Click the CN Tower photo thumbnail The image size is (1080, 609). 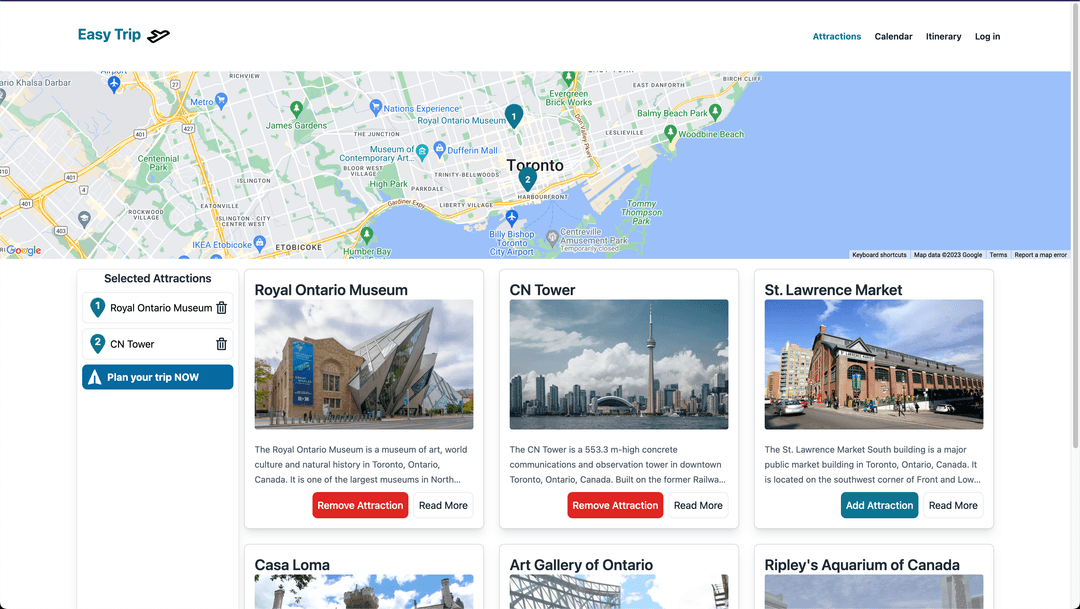pos(619,365)
